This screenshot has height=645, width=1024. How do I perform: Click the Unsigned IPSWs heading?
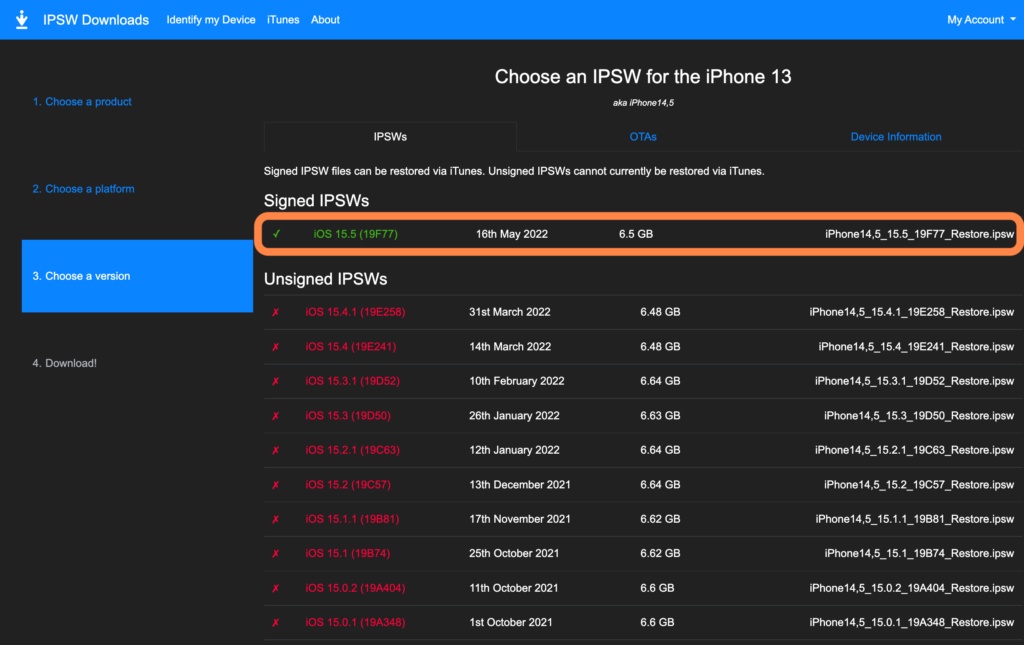click(x=325, y=279)
